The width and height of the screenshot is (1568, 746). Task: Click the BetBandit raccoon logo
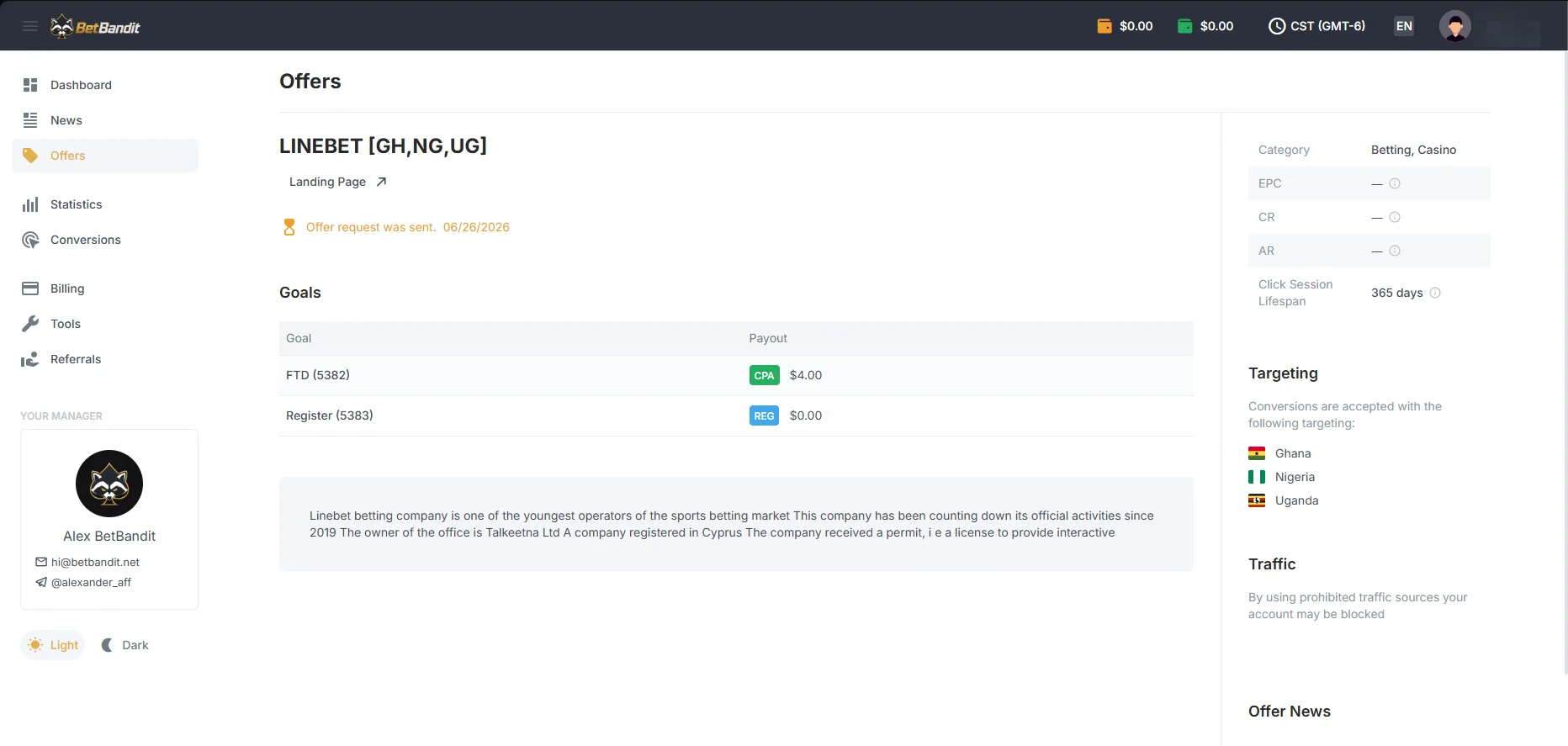pos(95,27)
